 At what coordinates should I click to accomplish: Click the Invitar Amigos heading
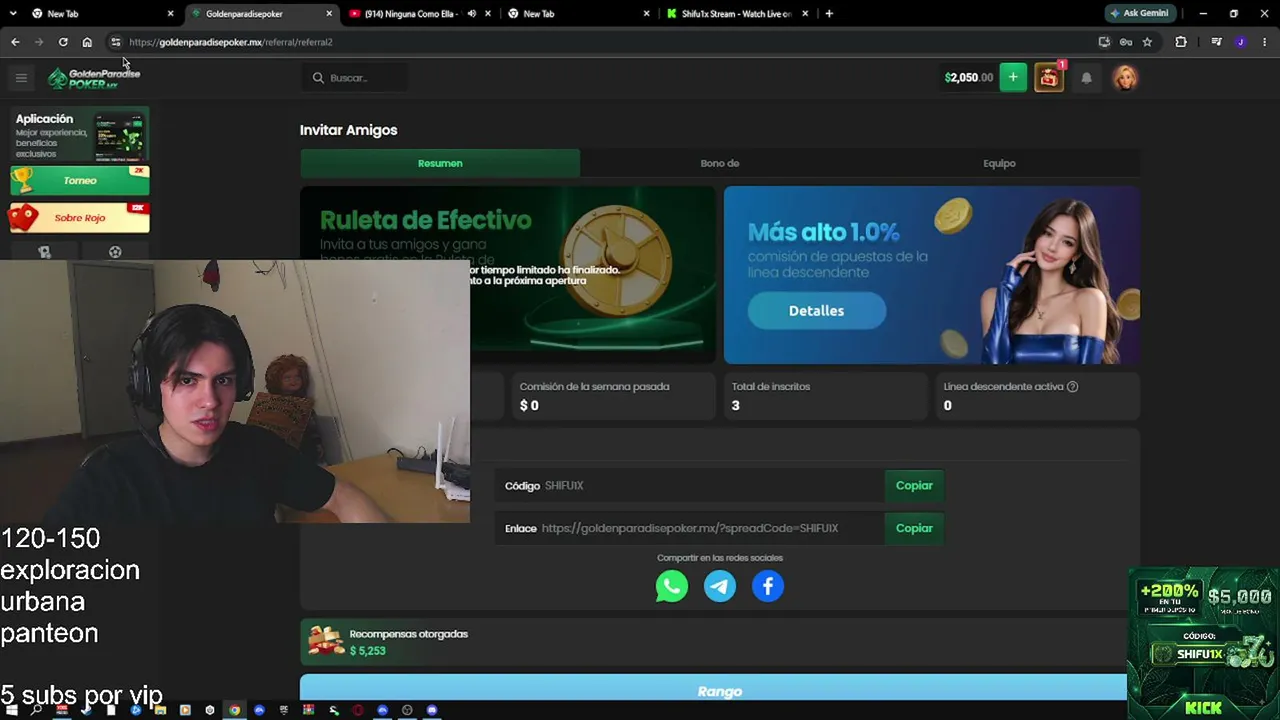(x=348, y=130)
